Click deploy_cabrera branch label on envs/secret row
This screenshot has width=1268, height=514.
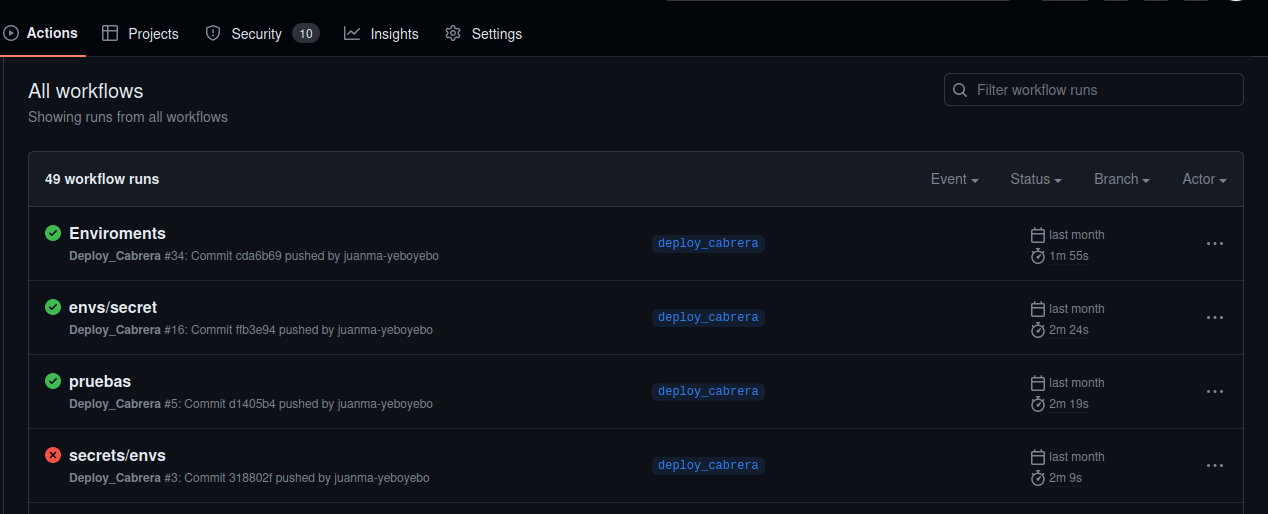pyautogui.click(x=708, y=317)
